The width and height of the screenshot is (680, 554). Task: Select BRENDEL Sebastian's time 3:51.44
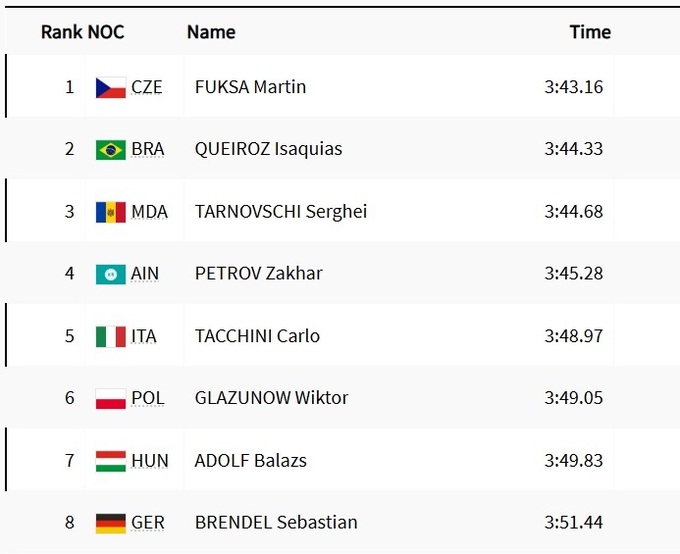(574, 523)
